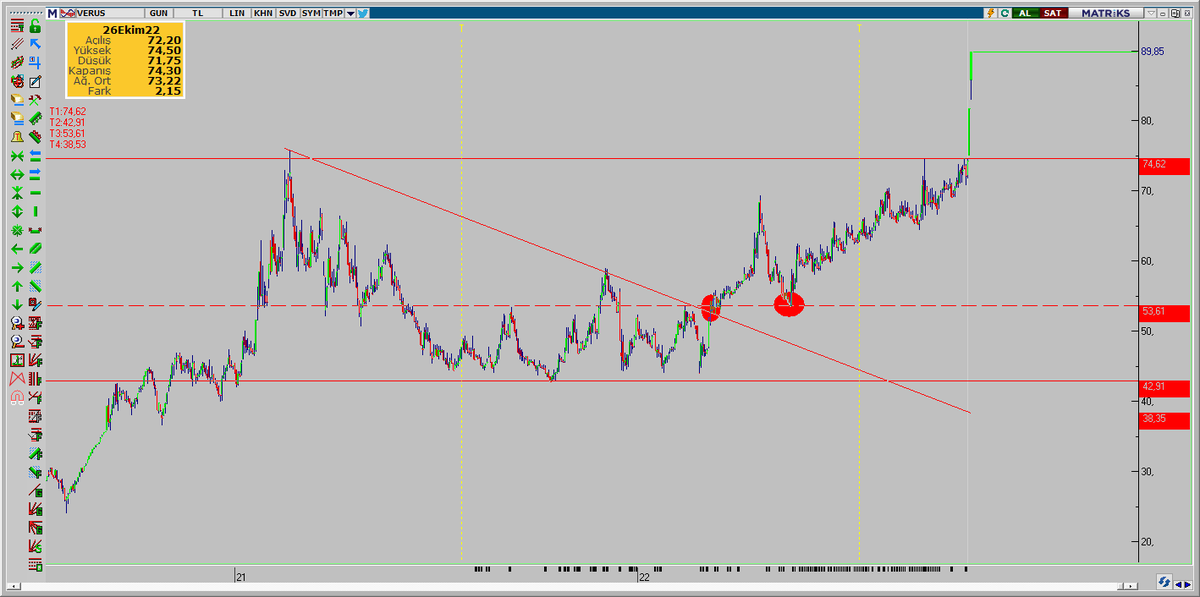Toggle LIN linear scale mode
This screenshot has height=597, width=1200.
[237, 13]
